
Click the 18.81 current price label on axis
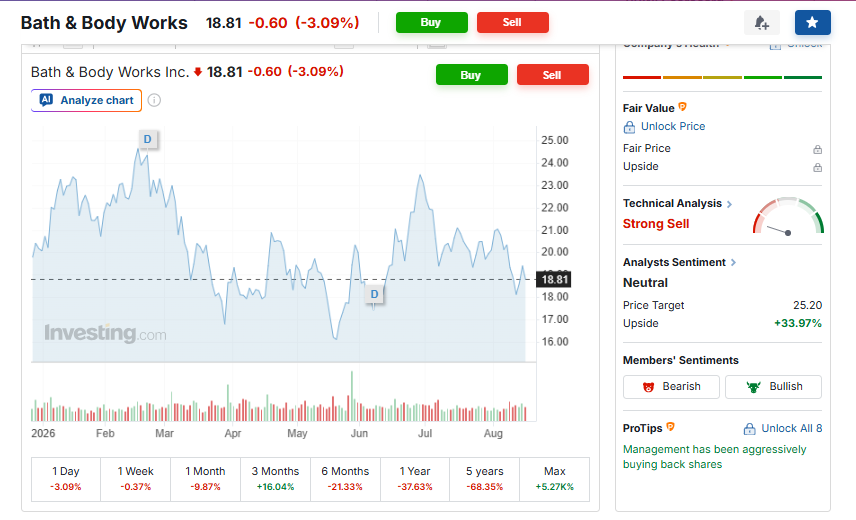(555, 280)
